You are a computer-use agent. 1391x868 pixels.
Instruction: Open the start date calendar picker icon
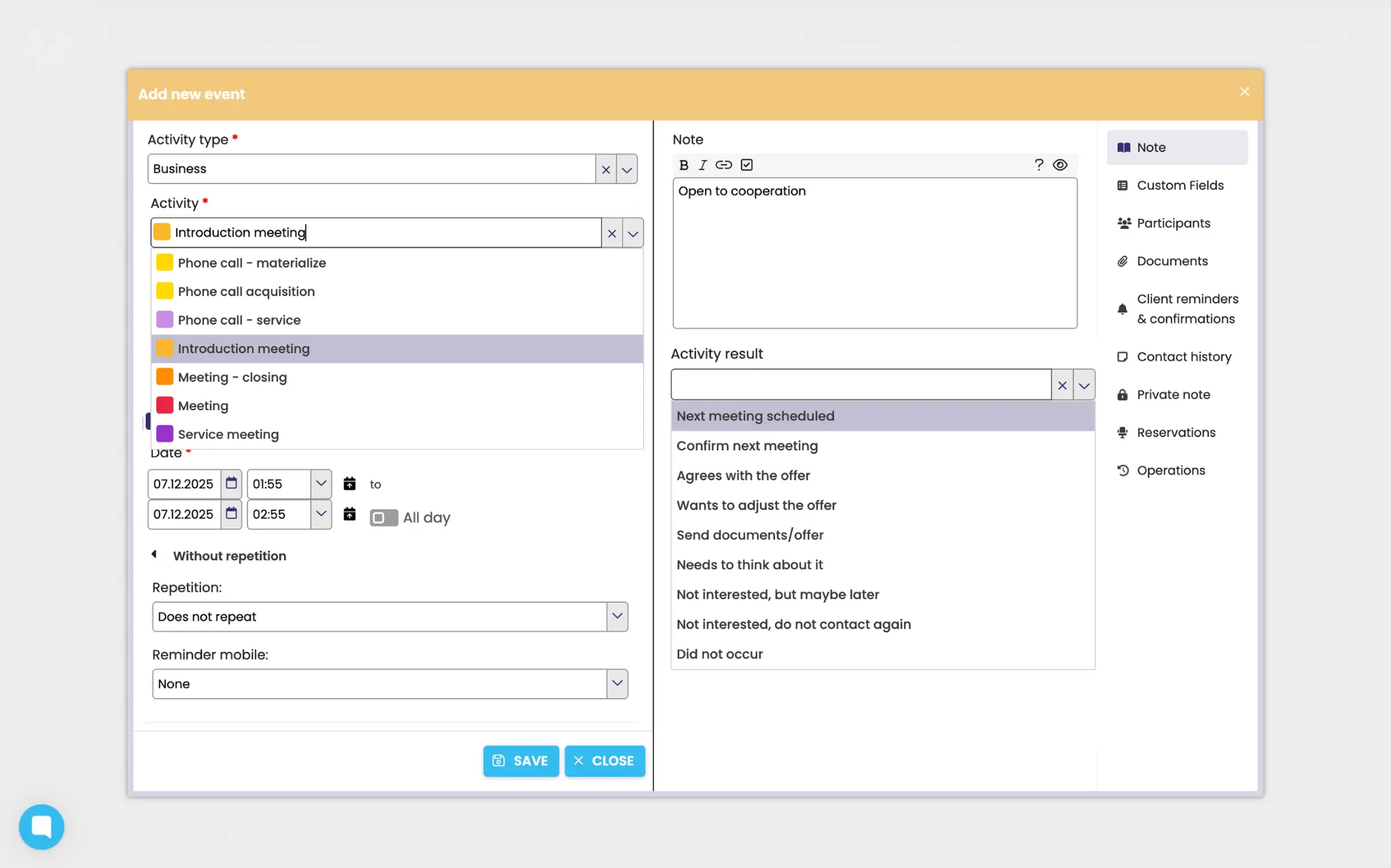(x=231, y=484)
